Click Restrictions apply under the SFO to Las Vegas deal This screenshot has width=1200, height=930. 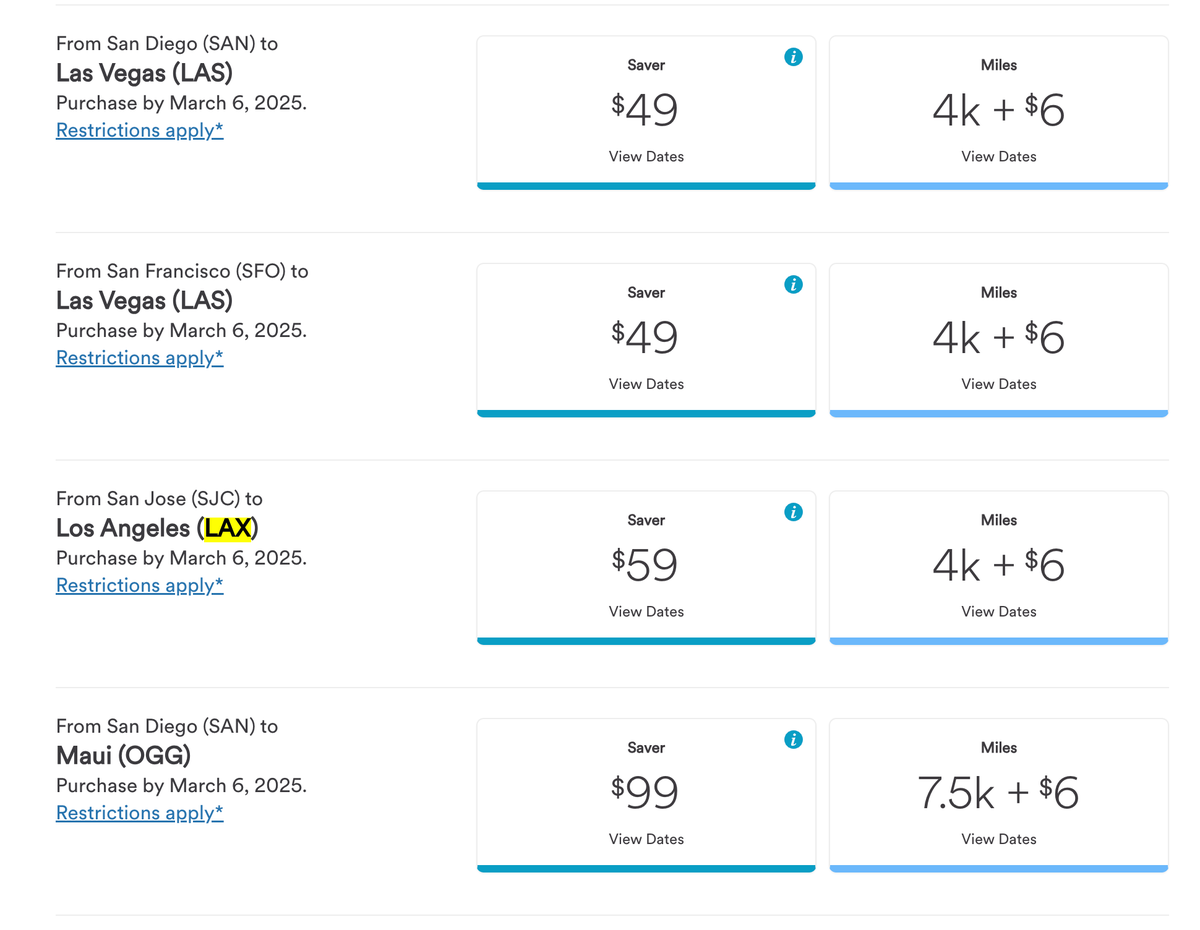pyautogui.click(x=139, y=357)
